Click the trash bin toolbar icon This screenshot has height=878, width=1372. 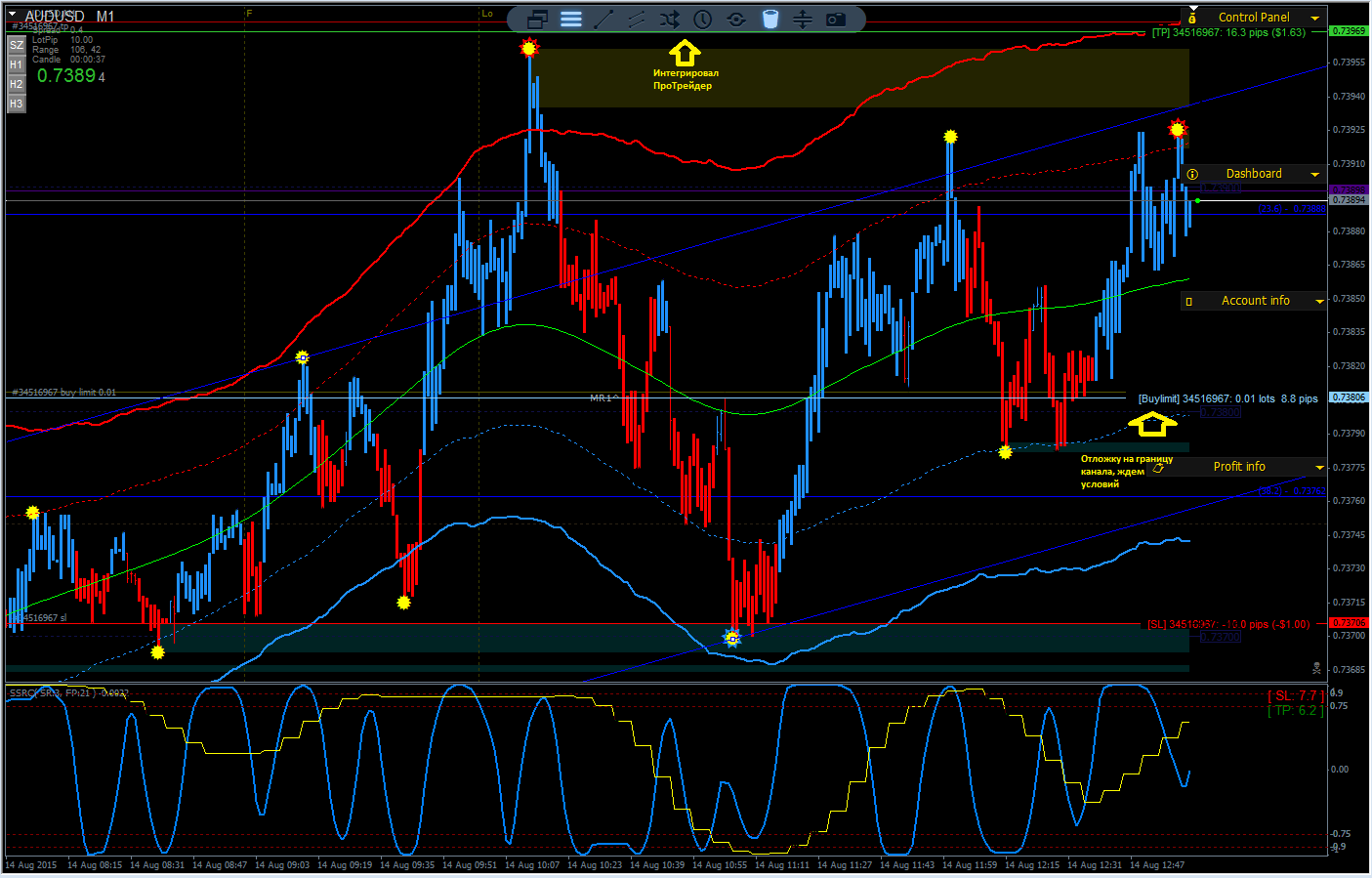(x=769, y=19)
